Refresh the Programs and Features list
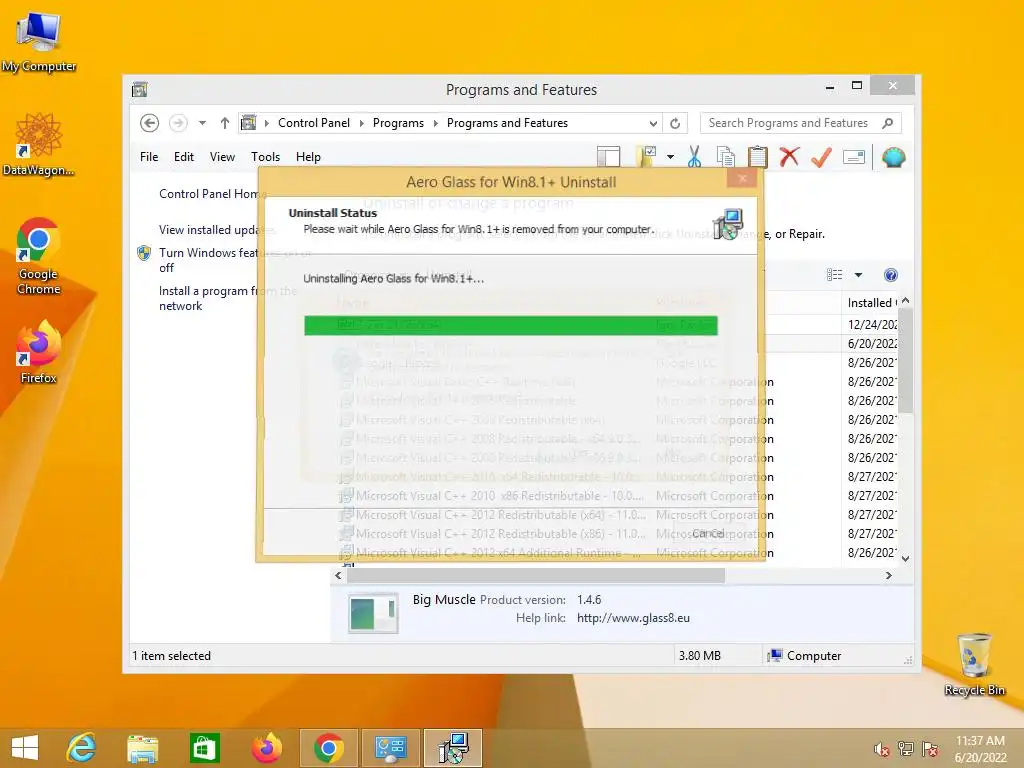Viewport: 1024px width, 768px height. [675, 123]
